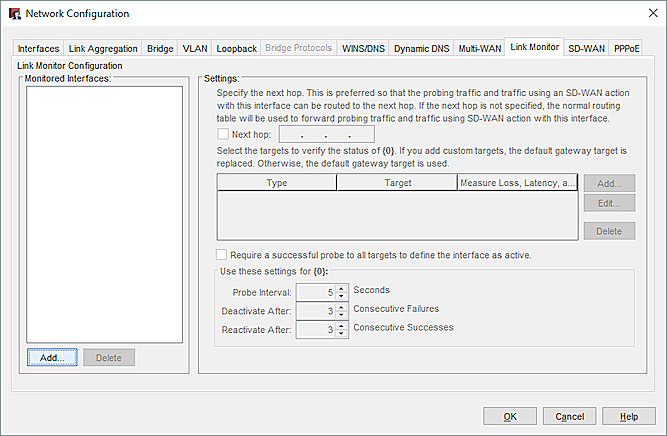Enable the Next hop checkbox
667x436 pixels.
click(x=222, y=134)
